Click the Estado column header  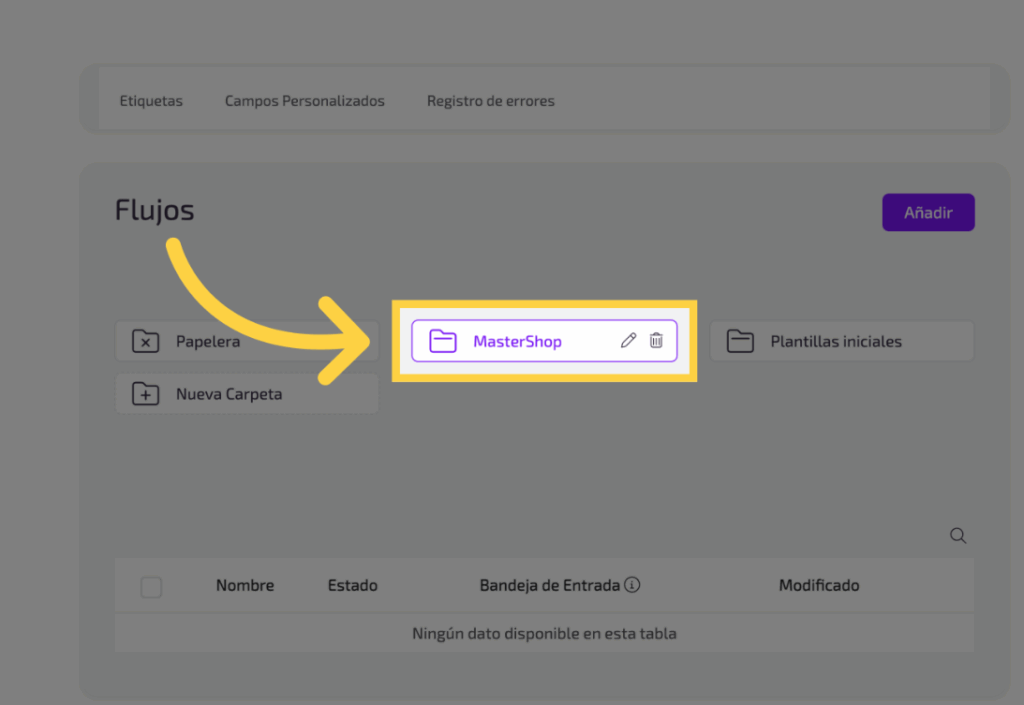tap(352, 586)
